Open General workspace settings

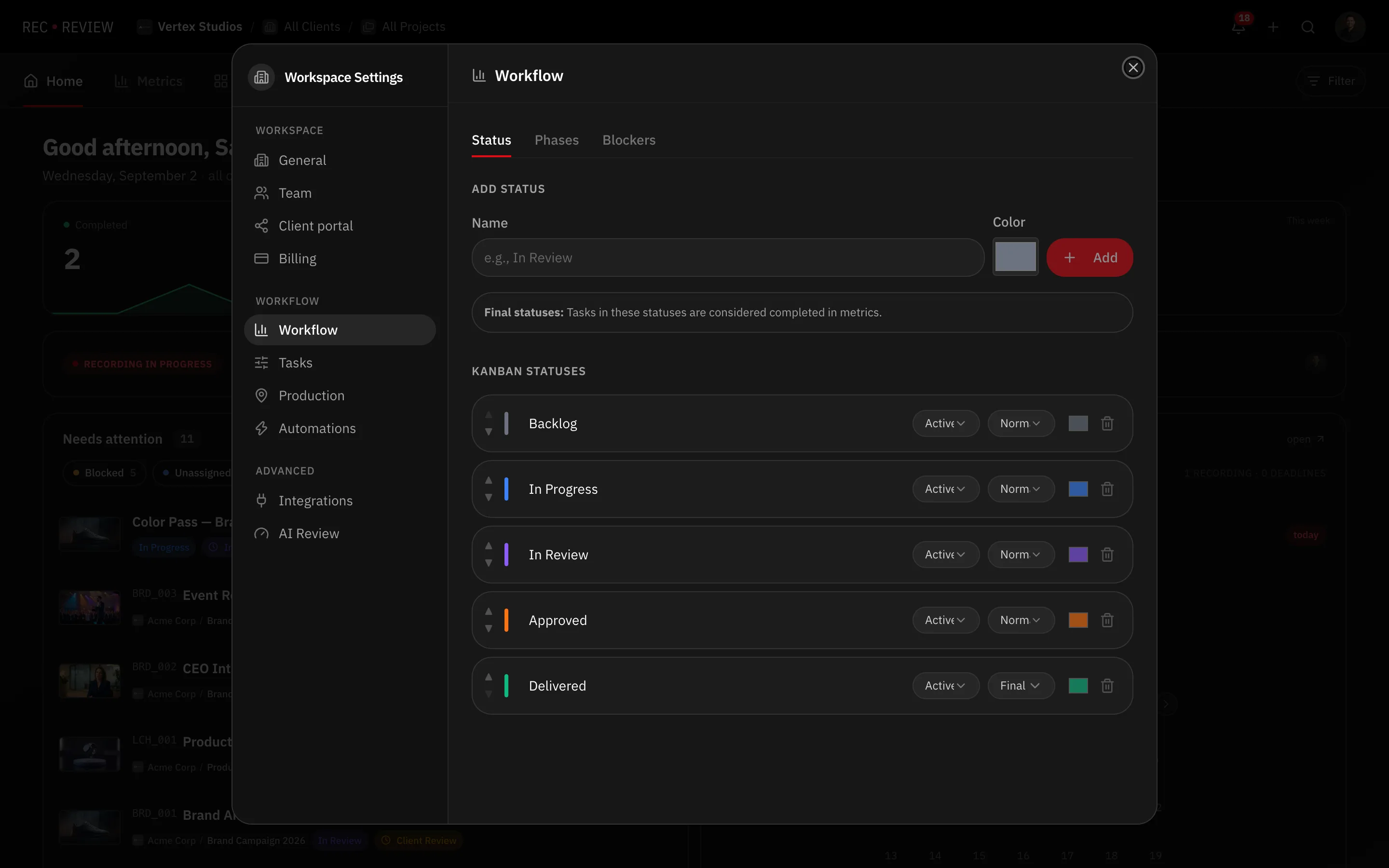click(x=340, y=161)
